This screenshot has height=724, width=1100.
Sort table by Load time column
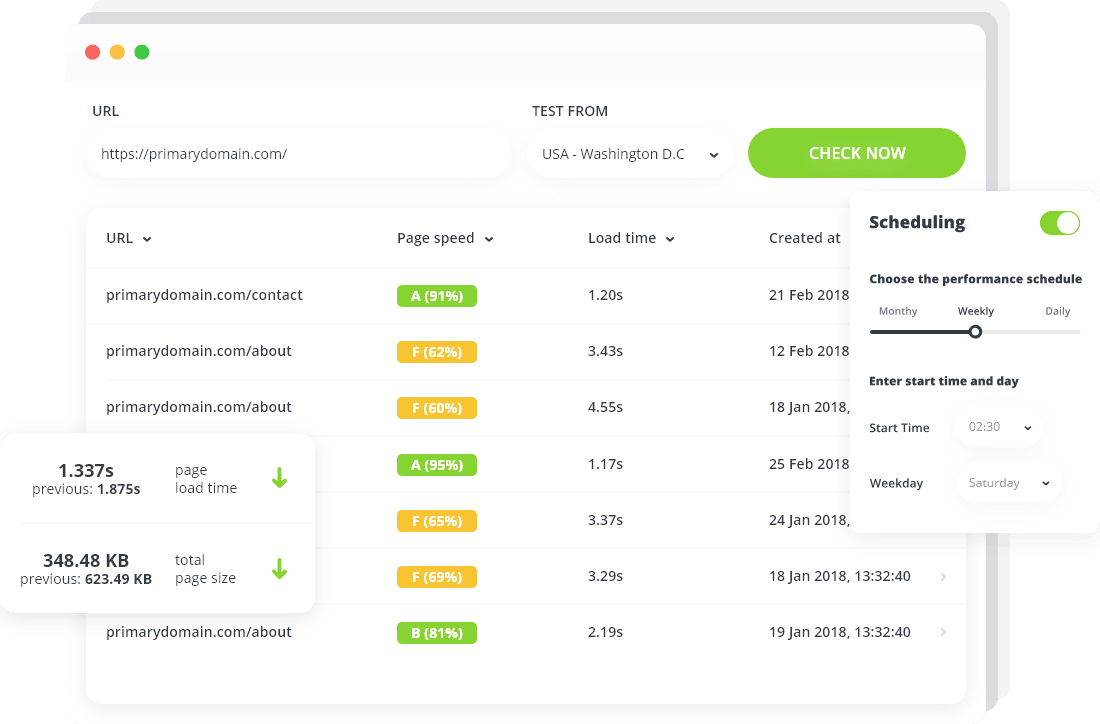pyautogui.click(x=631, y=239)
